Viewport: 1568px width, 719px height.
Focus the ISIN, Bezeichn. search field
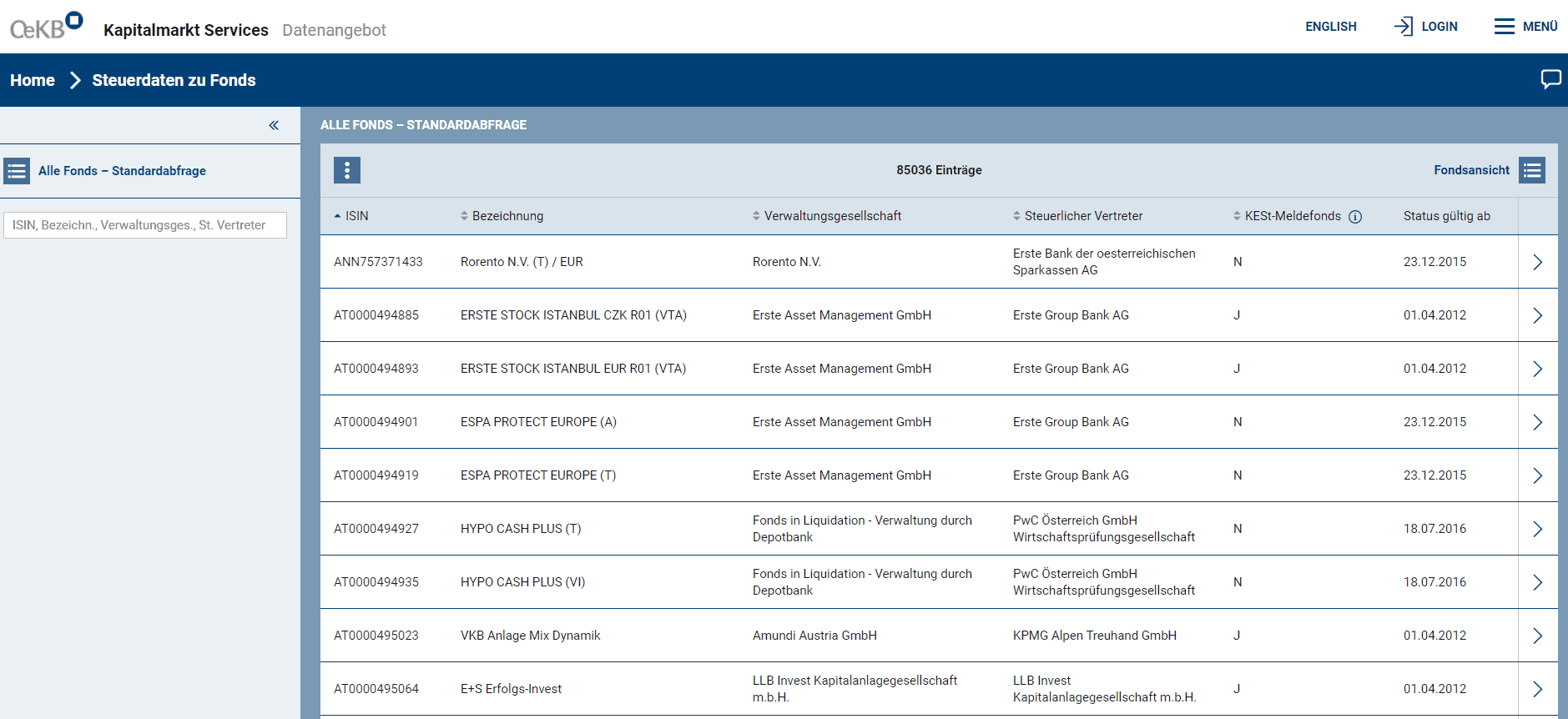(x=145, y=225)
